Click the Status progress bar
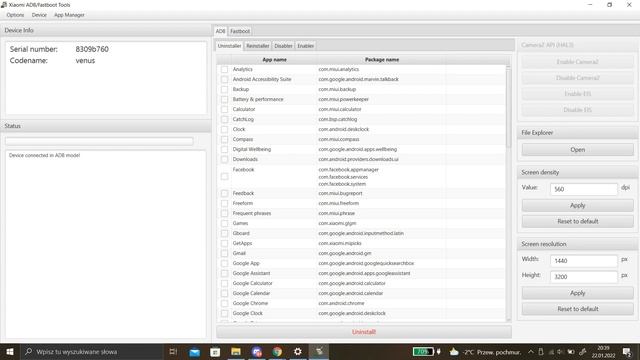The height and width of the screenshot is (360, 640). (99, 141)
